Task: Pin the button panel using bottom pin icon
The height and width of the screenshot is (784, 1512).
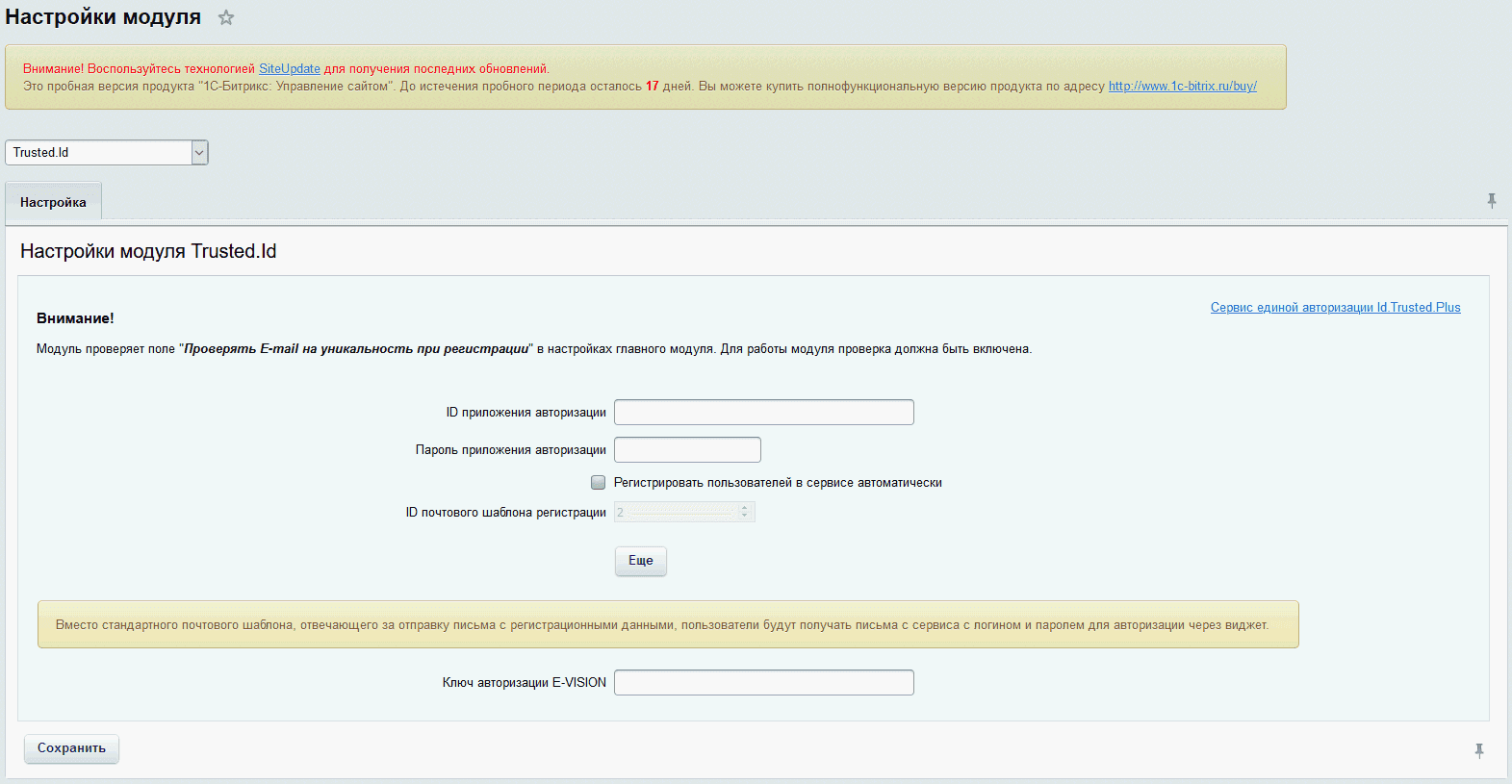Action: point(1479,750)
